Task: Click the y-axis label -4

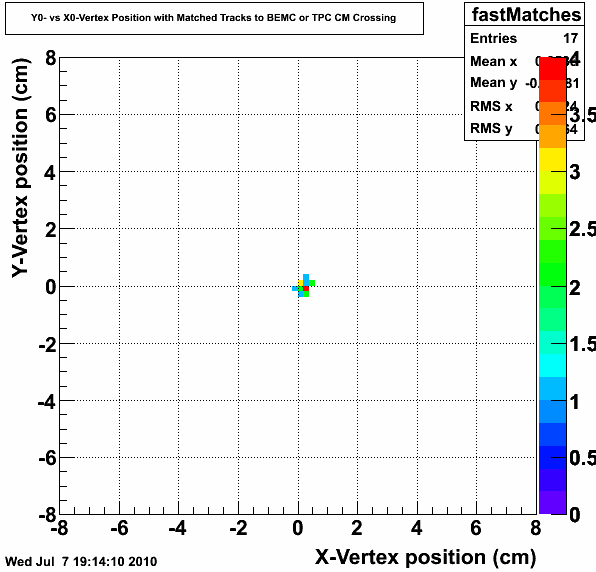Action: pos(47,401)
